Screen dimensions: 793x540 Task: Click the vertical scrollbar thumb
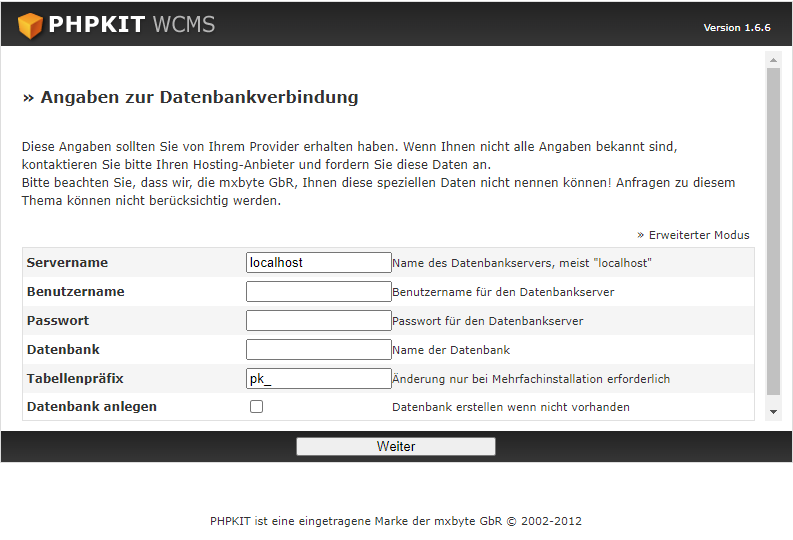[x=773, y=230]
